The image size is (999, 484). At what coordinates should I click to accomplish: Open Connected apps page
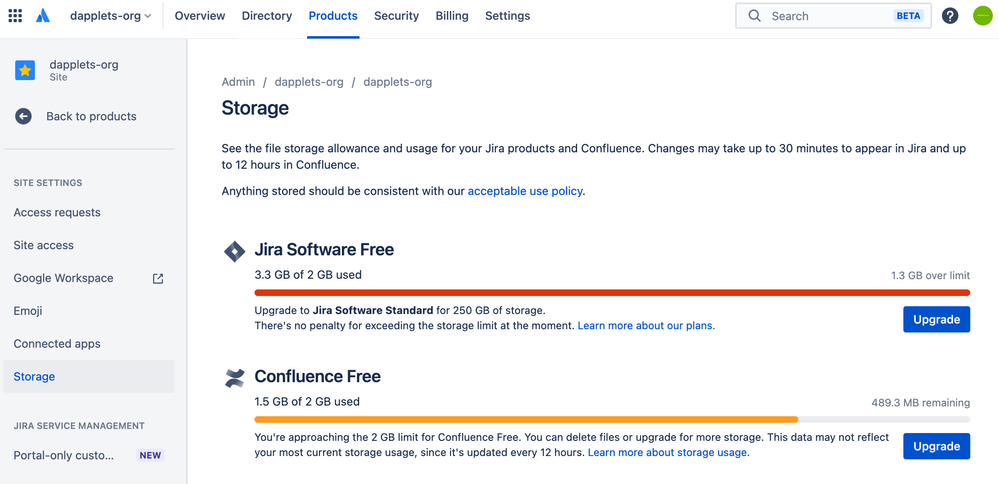tap(89, 344)
